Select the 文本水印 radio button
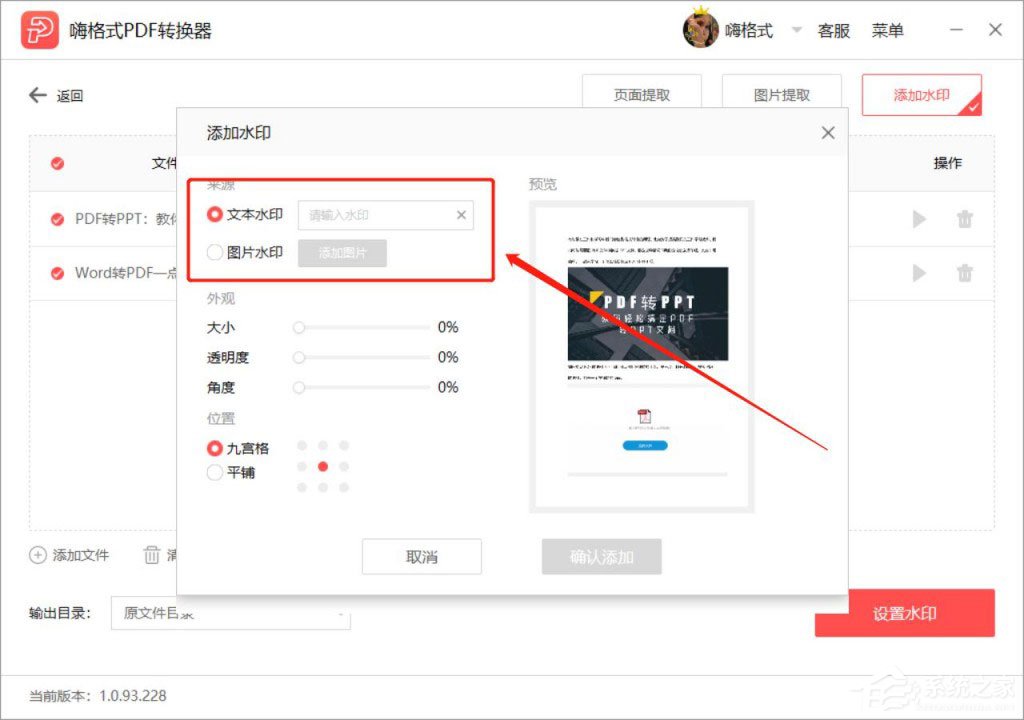The width and height of the screenshot is (1024, 720). [214, 214]
